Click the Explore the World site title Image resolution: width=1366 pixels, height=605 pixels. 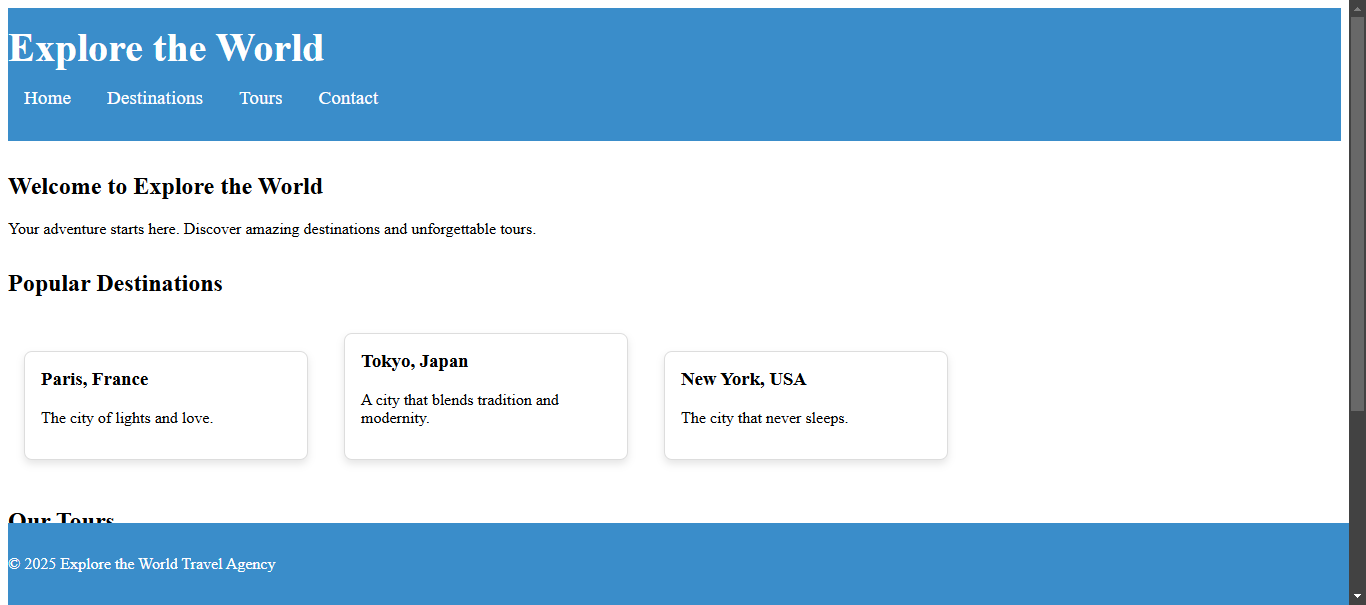tap(166, 47)
